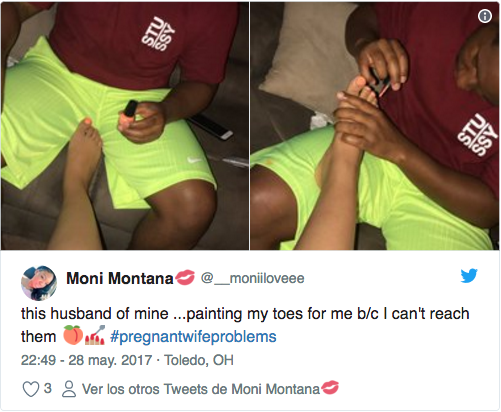This screenshot has height=412, width=501.
Task: Click the Toledo, OH location
Action: [199, 360]
